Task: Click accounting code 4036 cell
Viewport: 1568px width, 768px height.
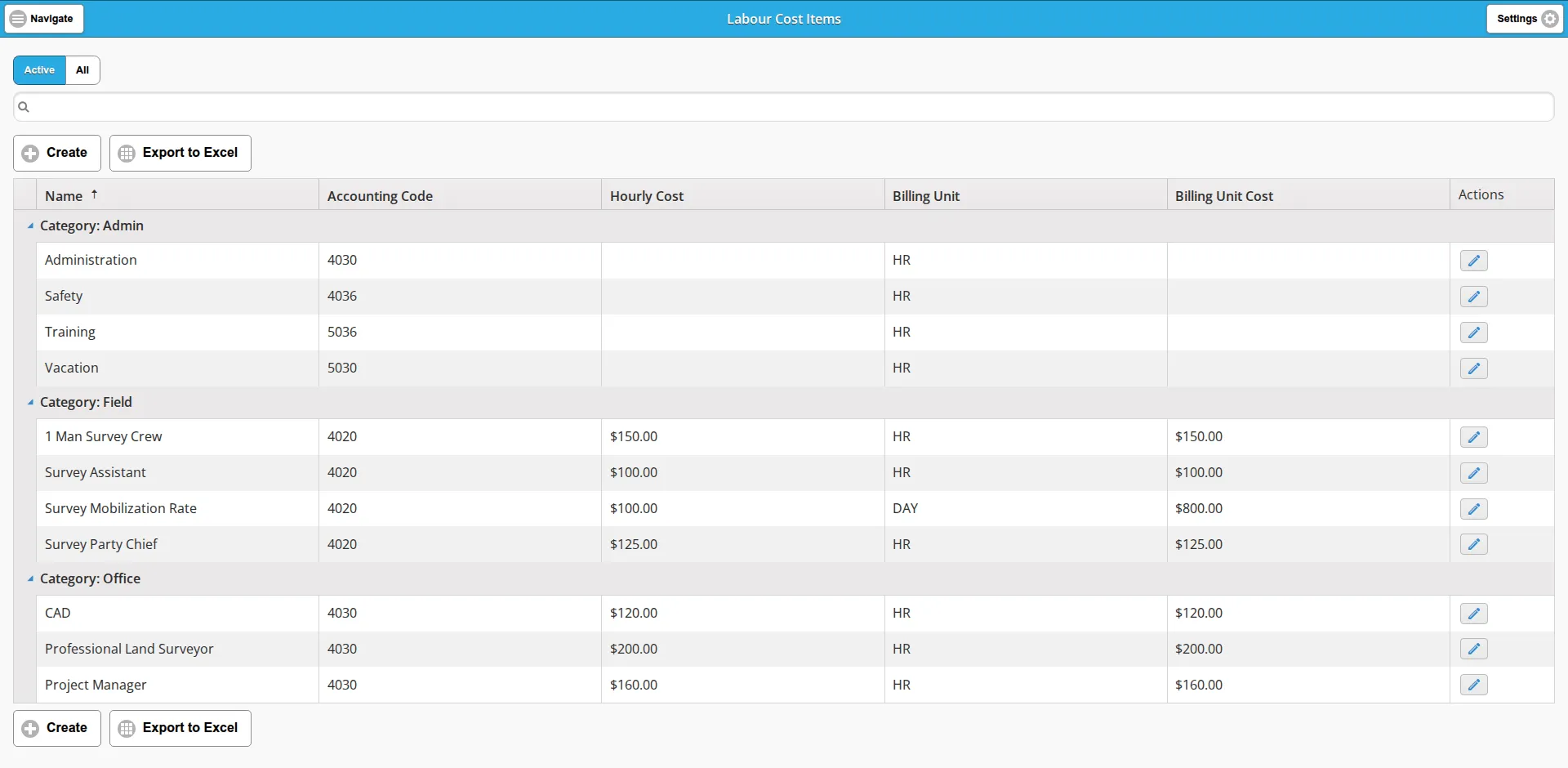Action: click(460, 296)
